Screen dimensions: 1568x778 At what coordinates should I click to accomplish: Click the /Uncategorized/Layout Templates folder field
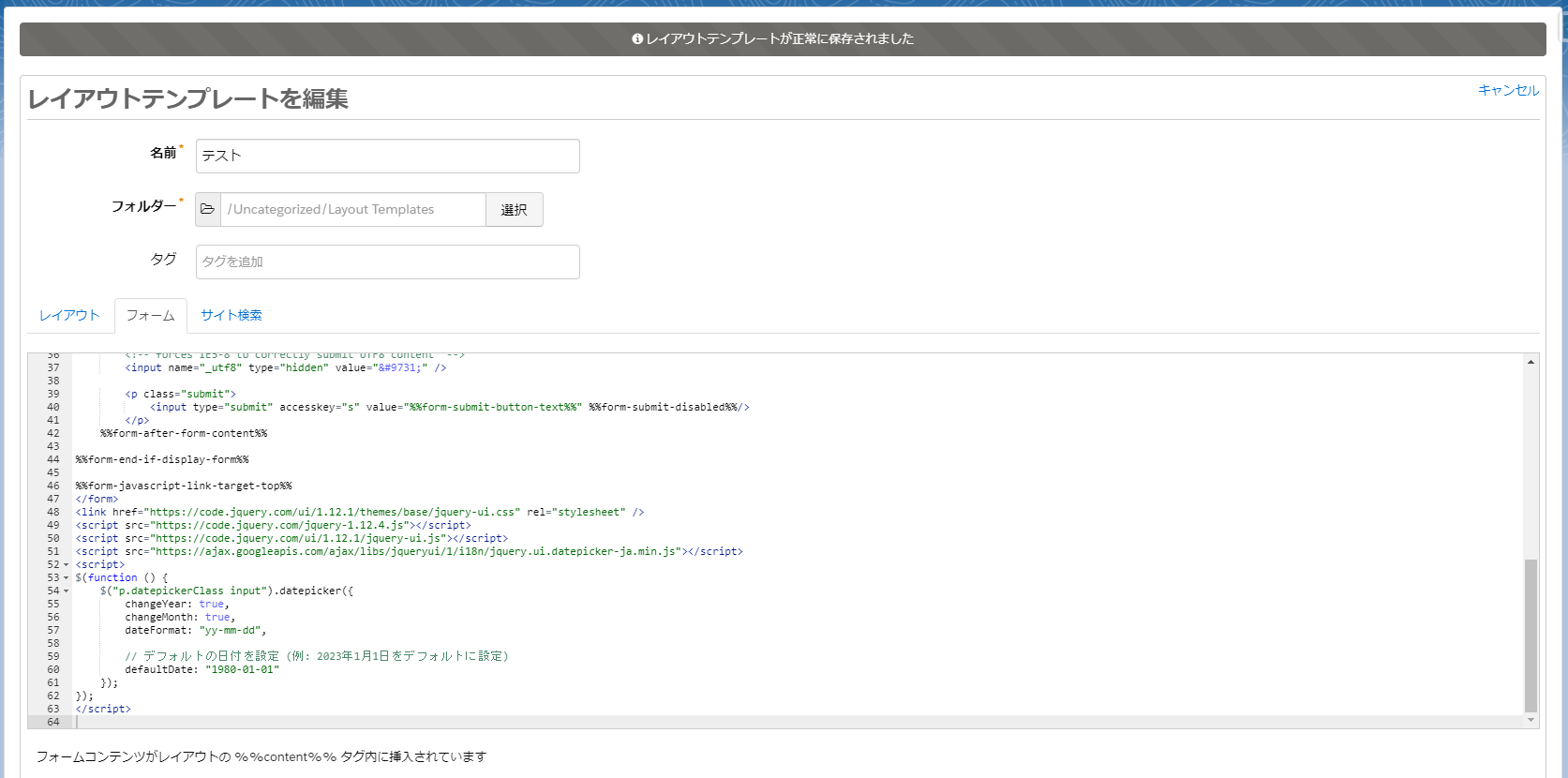353,209
